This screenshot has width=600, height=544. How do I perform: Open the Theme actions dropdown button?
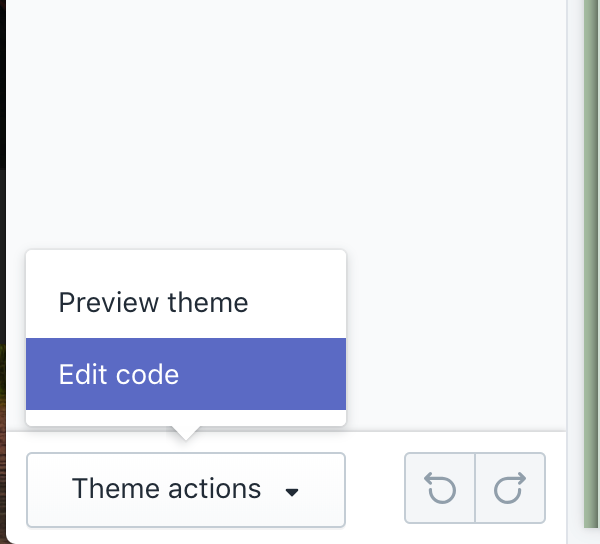pyautogui.click(x=186, y=489)
